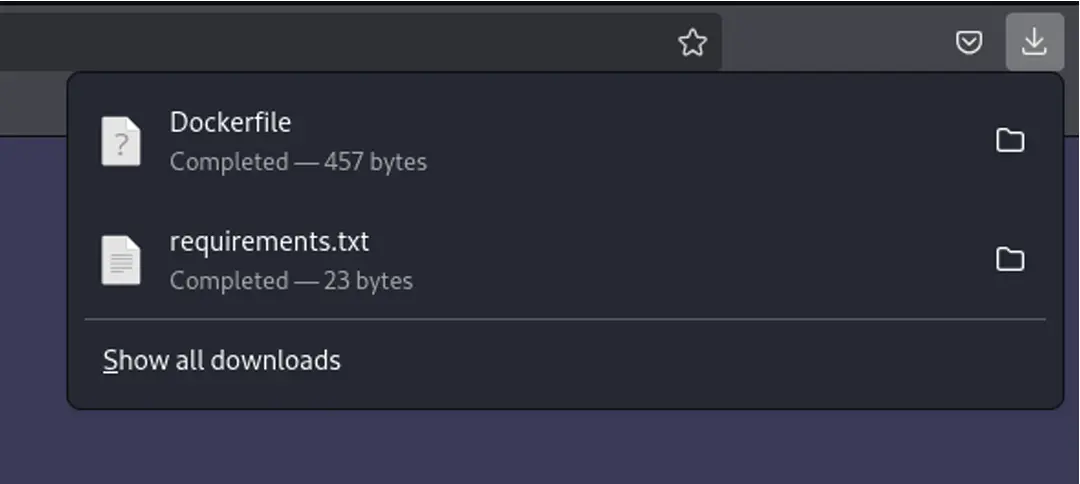Select the requirements.txt row's blank area
This screenshot has height=484, width=1080.
(x=689, y=260)
